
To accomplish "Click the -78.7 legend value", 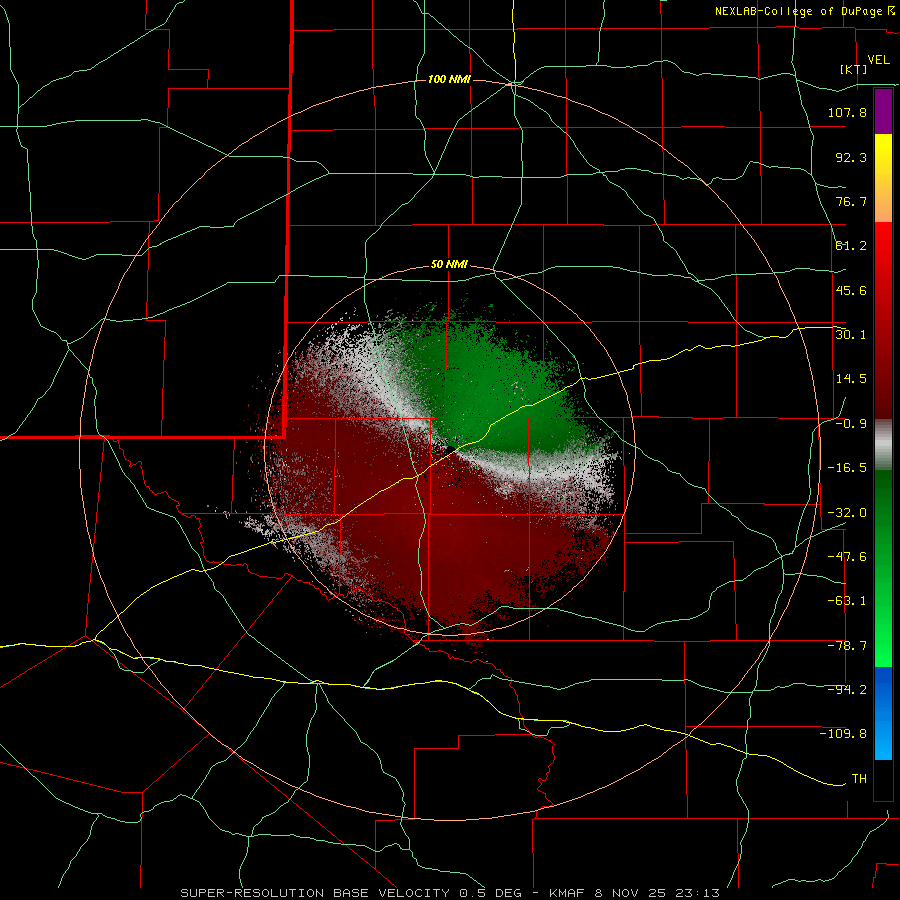I will click(847, 646).
